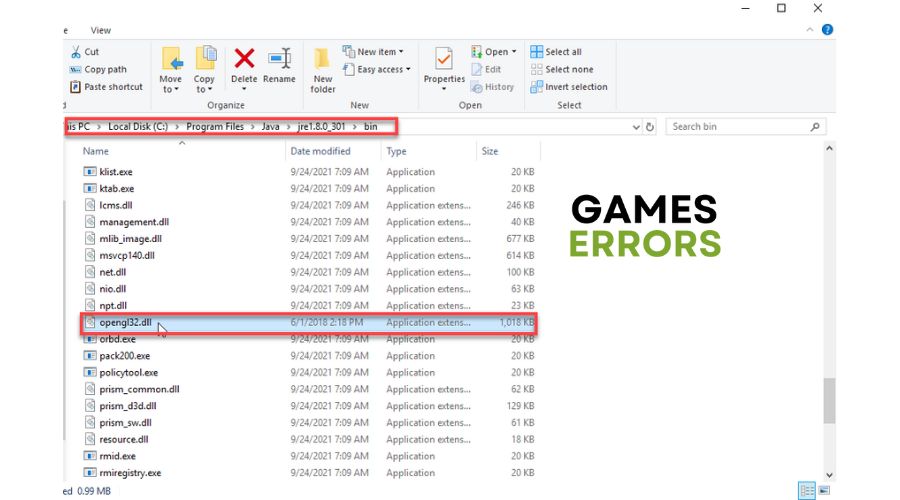900x500 pixels.
Task: Open the View ribbon tab
Action: click(x=100, y=30)
